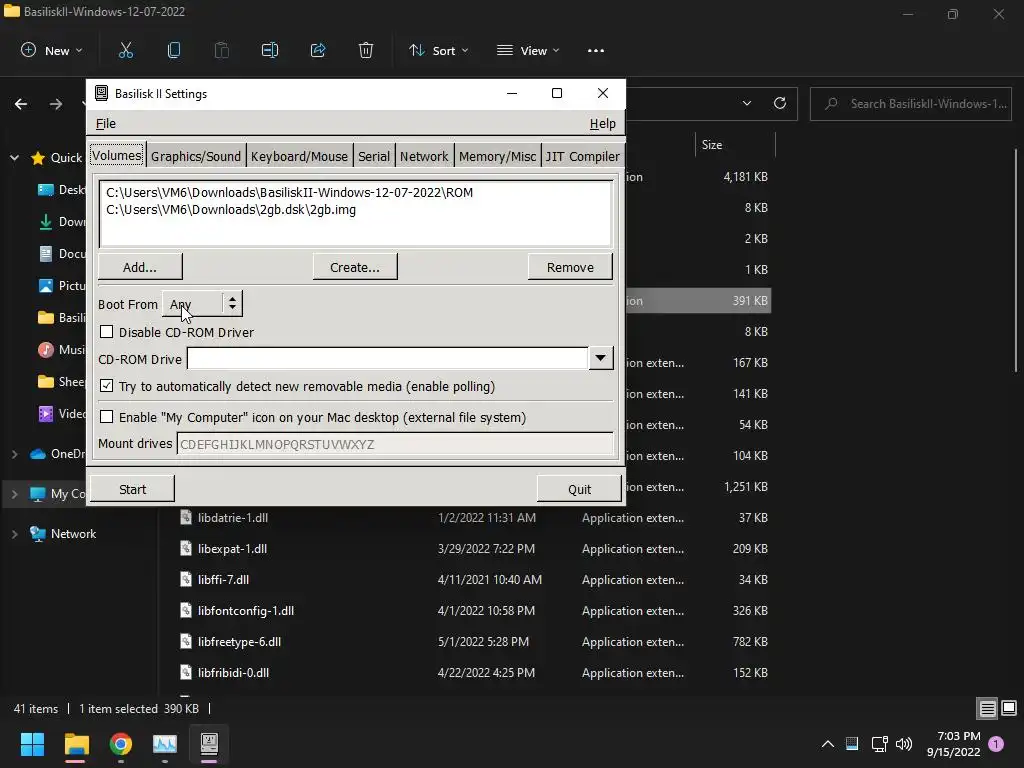Select libfreetype-6.dll in the file list

point(473,641)
